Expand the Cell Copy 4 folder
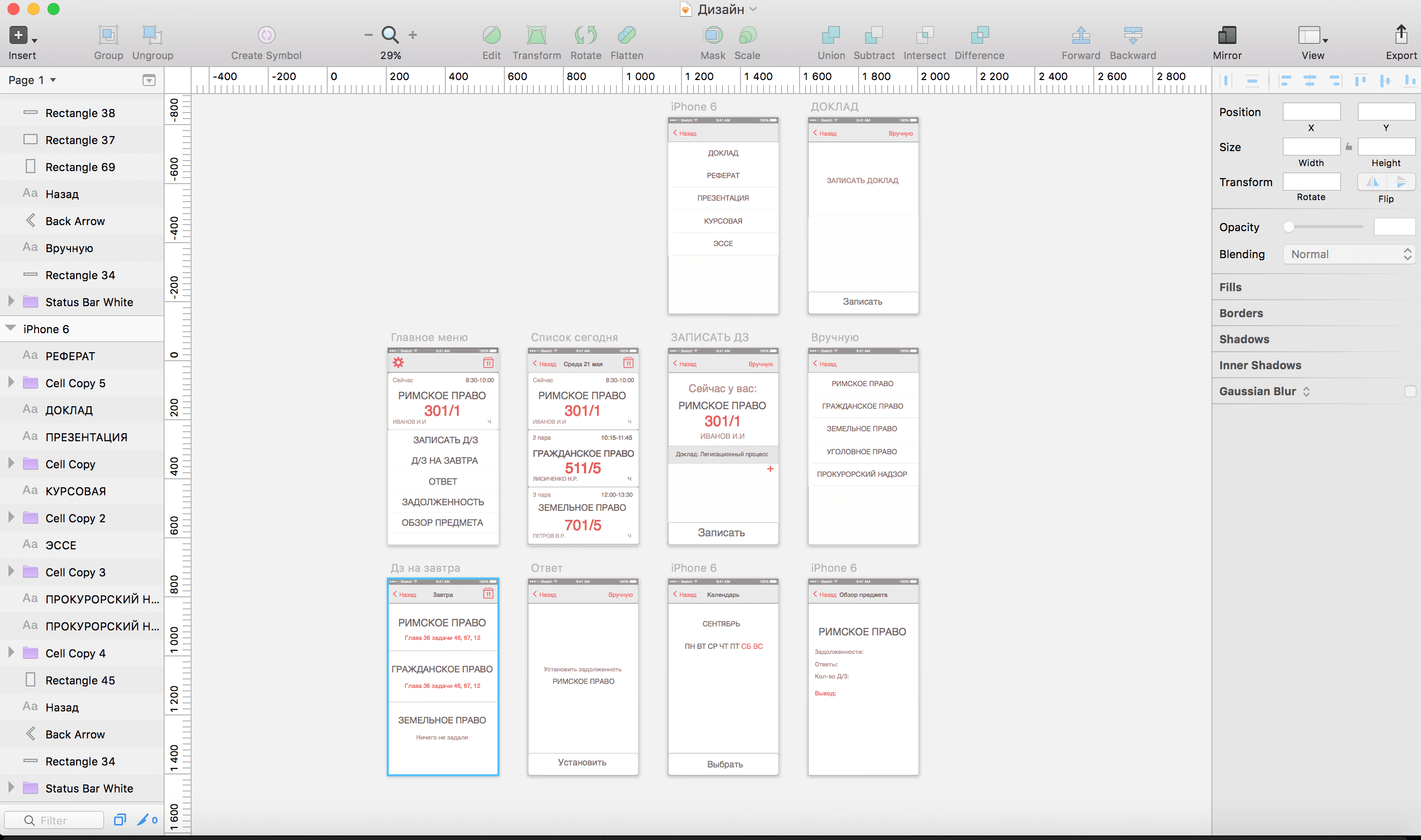Image resolution: width=1421 pixels, height=840 pixels. tap(11, 652)
